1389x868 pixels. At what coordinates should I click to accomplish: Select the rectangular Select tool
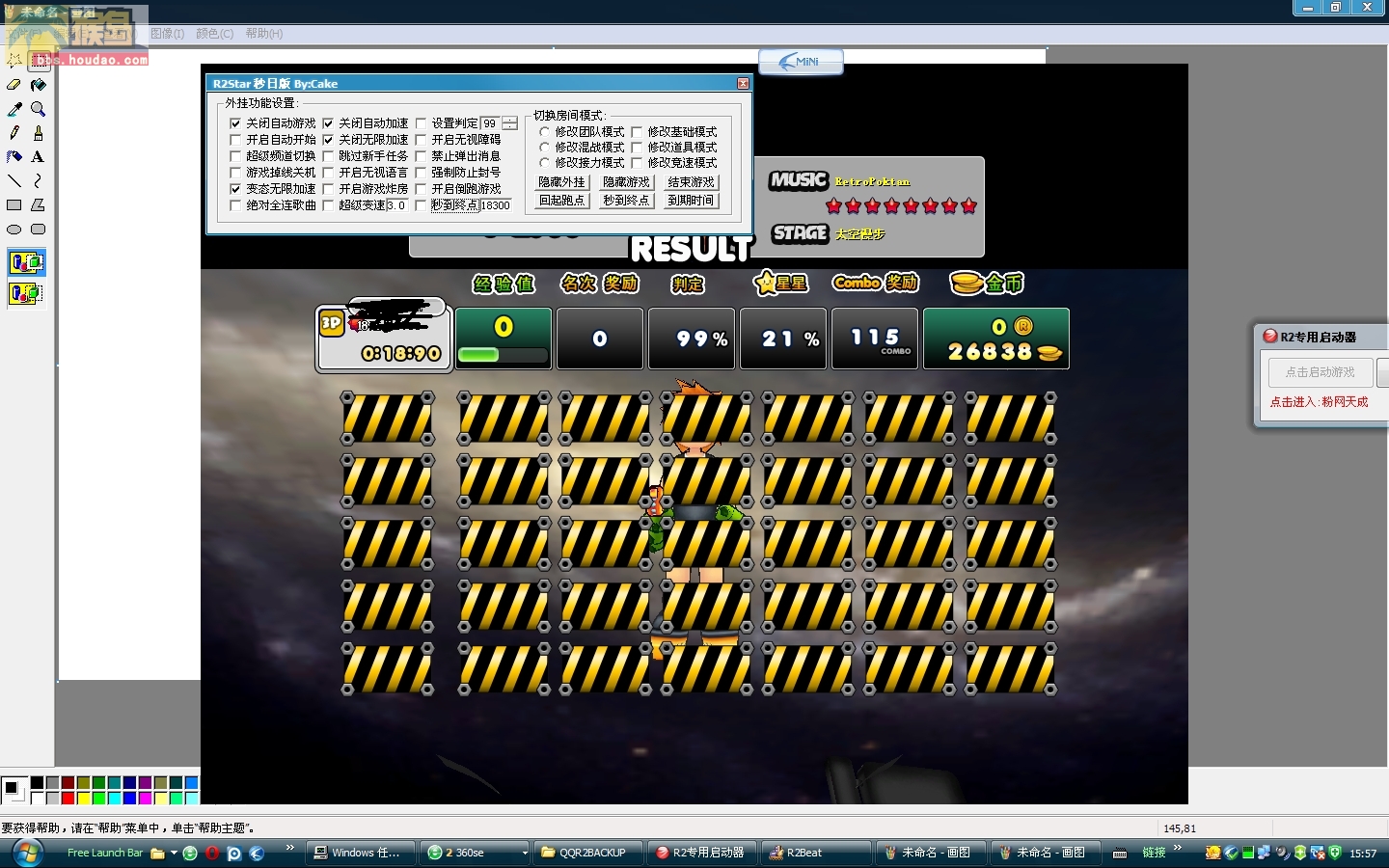click(x=39, y=61)
